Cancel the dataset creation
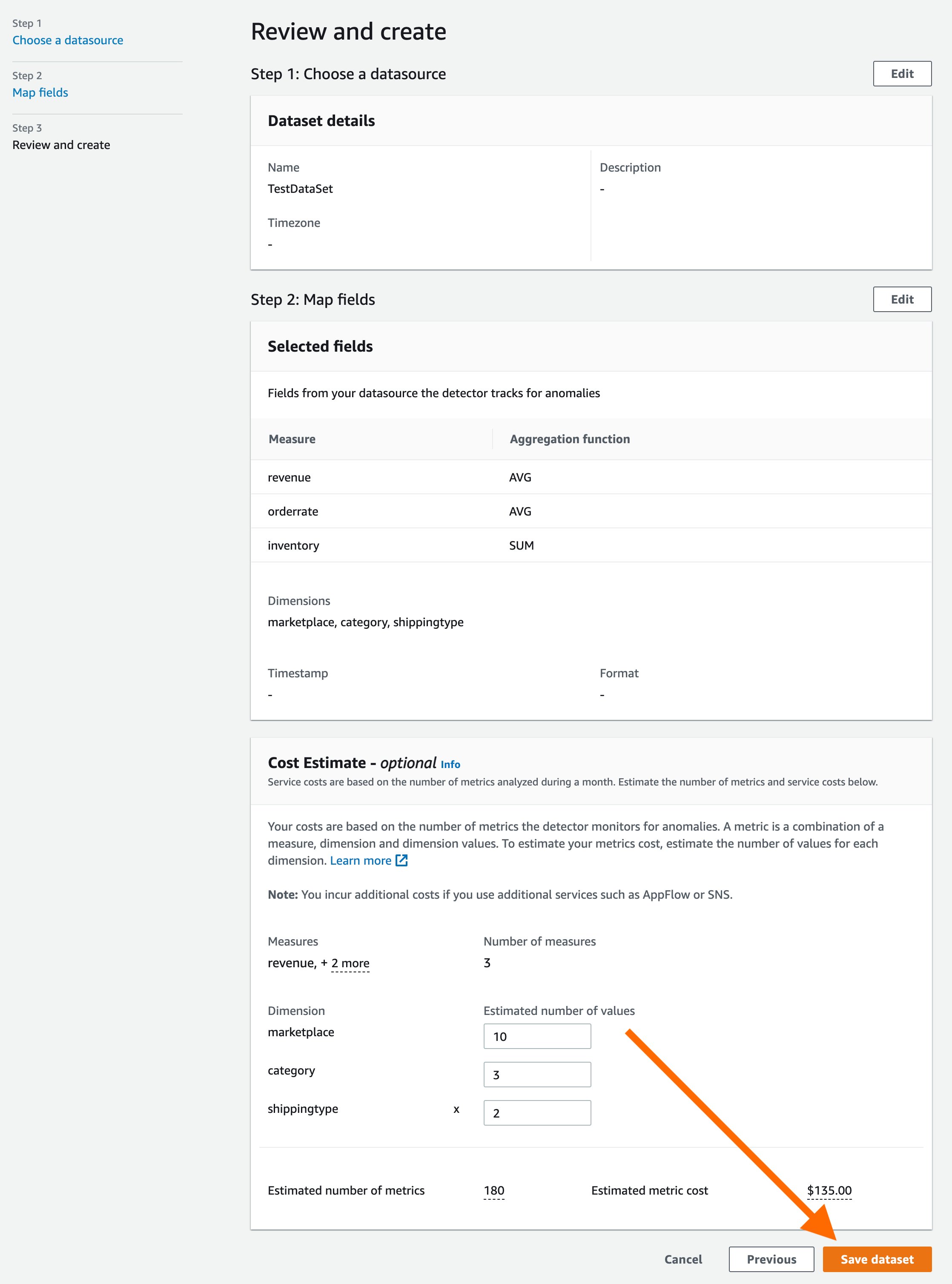The width and height of the screenshot is (952, 1284). (x=683, y=1258)
